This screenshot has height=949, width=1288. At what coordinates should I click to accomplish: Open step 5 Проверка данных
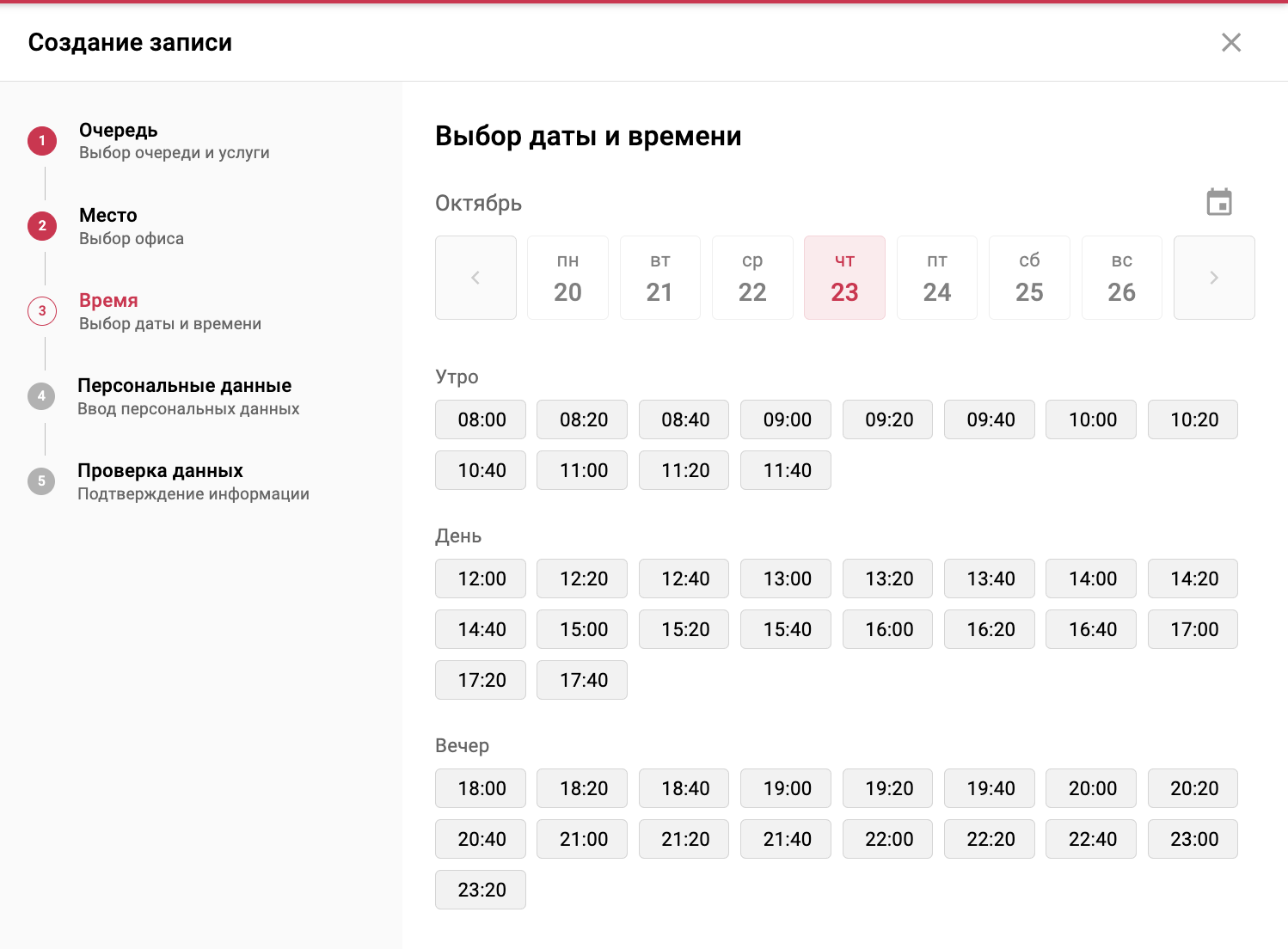pos(169,481)
